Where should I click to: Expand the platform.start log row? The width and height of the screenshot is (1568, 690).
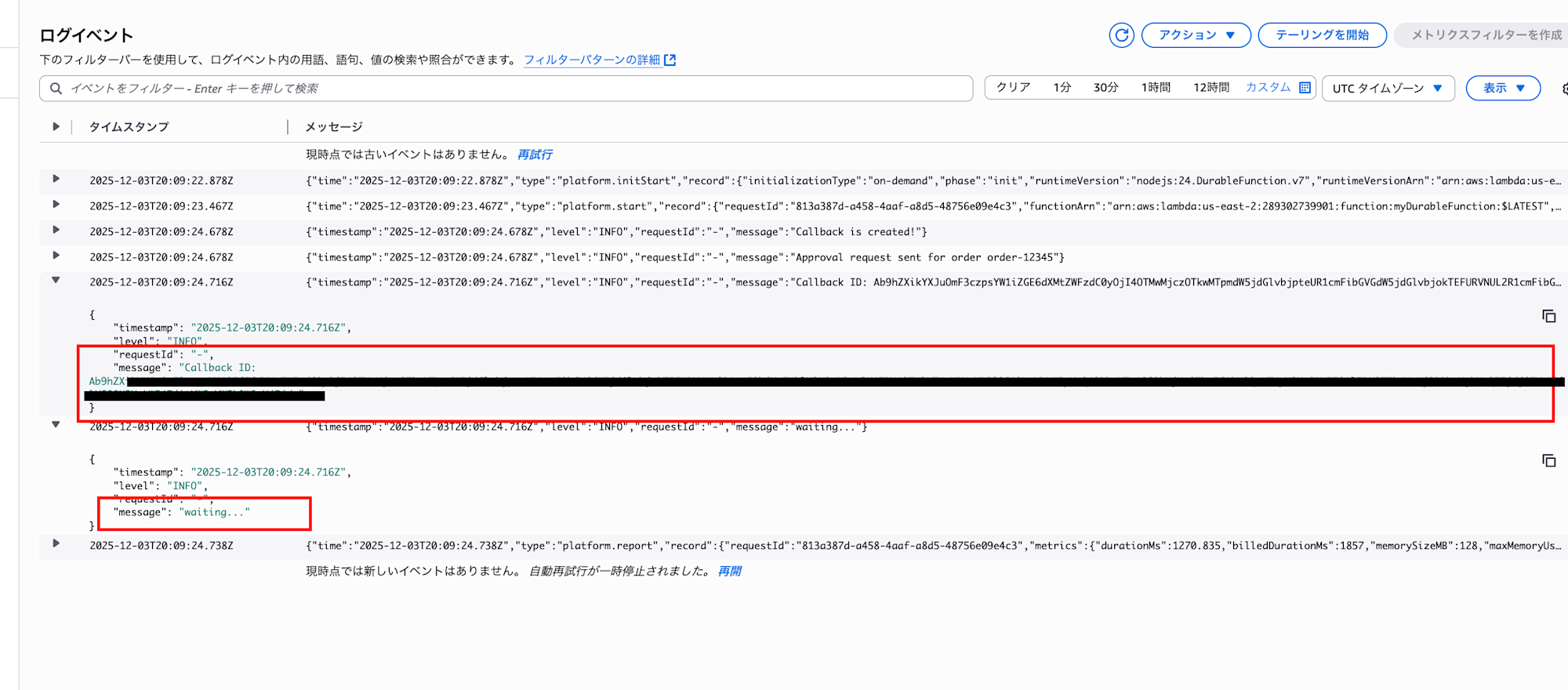(x=56, y=205)
